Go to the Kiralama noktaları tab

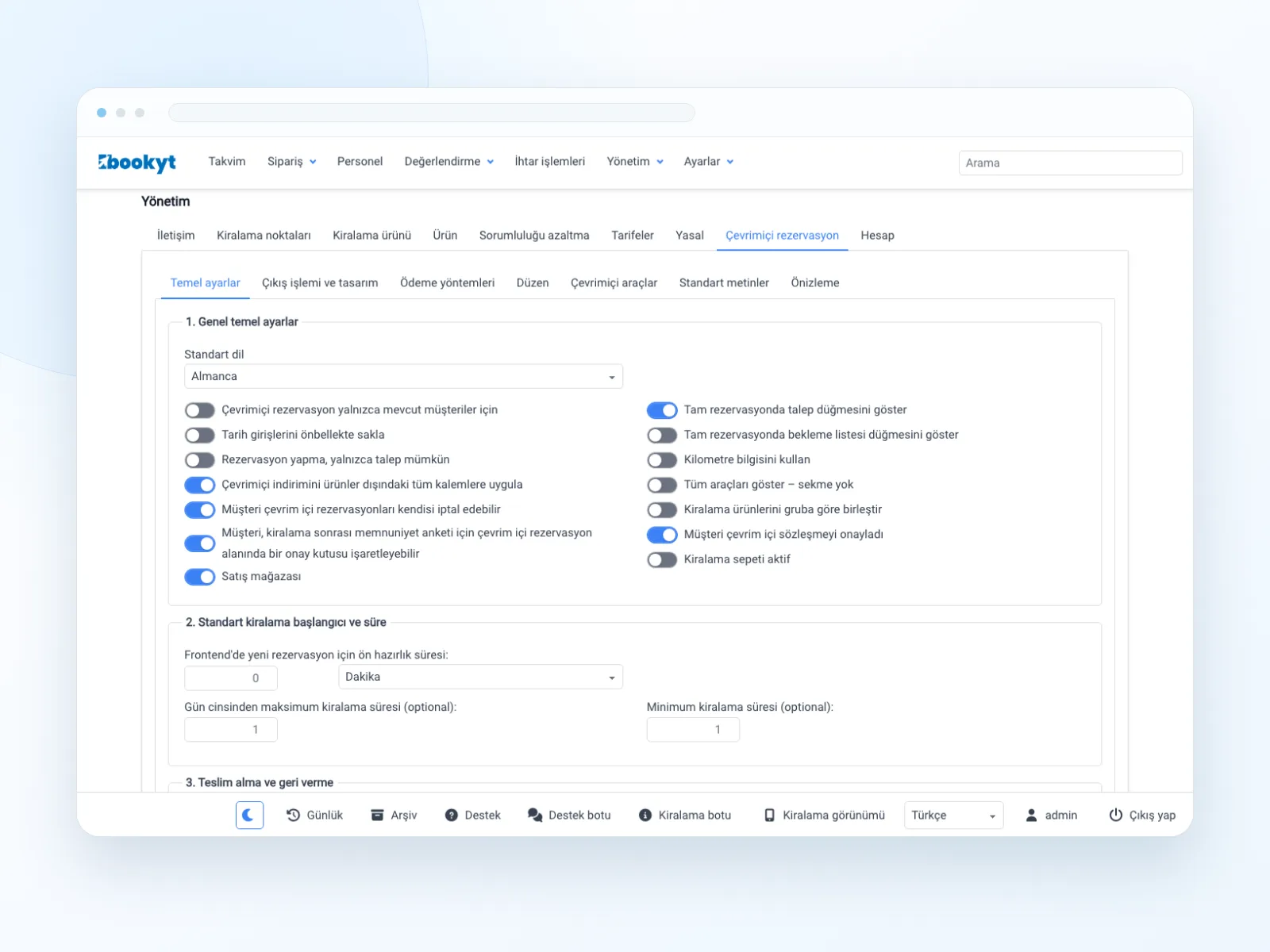point(264,235)
